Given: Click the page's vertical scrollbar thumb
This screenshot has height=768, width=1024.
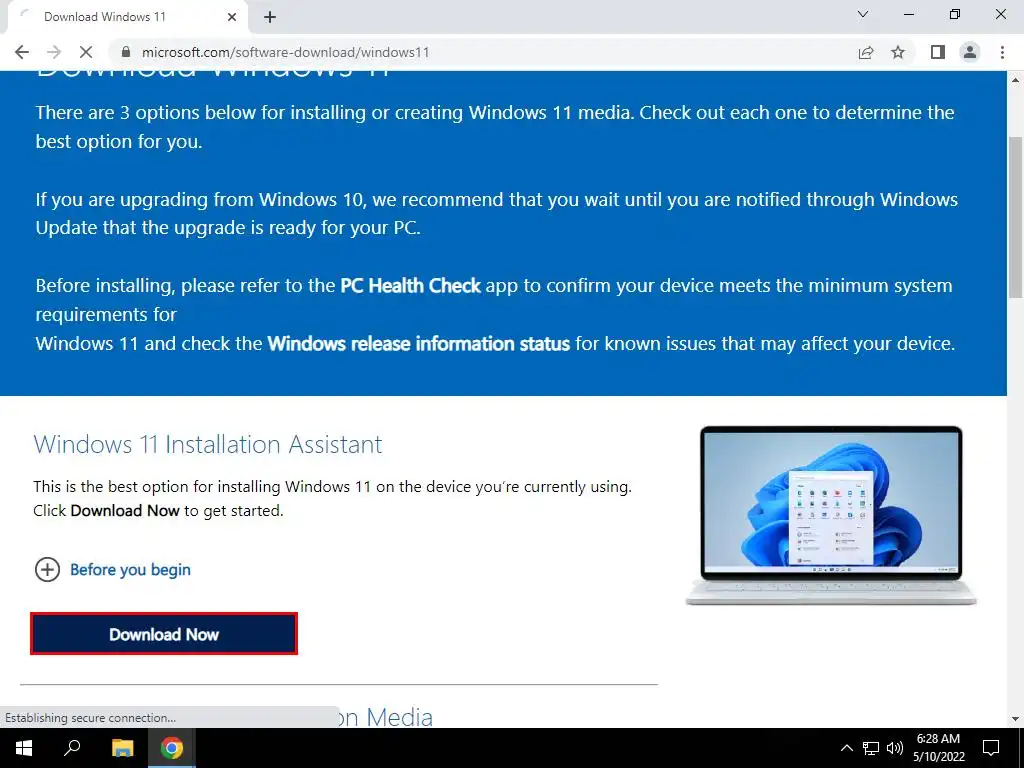Looking at the screenshot, I should pyautogui.click(x=1016, y=217).
